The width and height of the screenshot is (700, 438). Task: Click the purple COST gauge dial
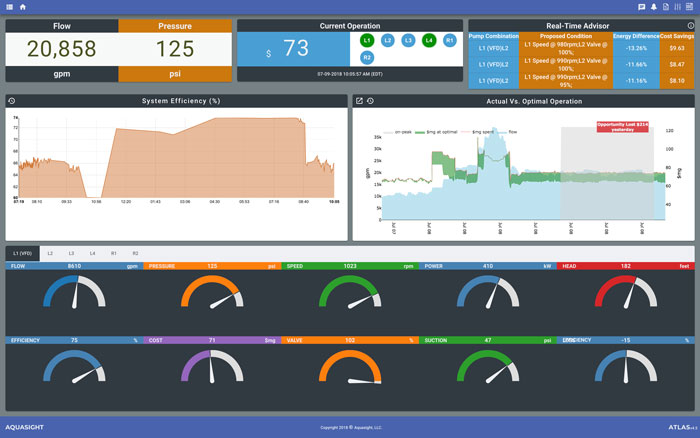point(212,366)
